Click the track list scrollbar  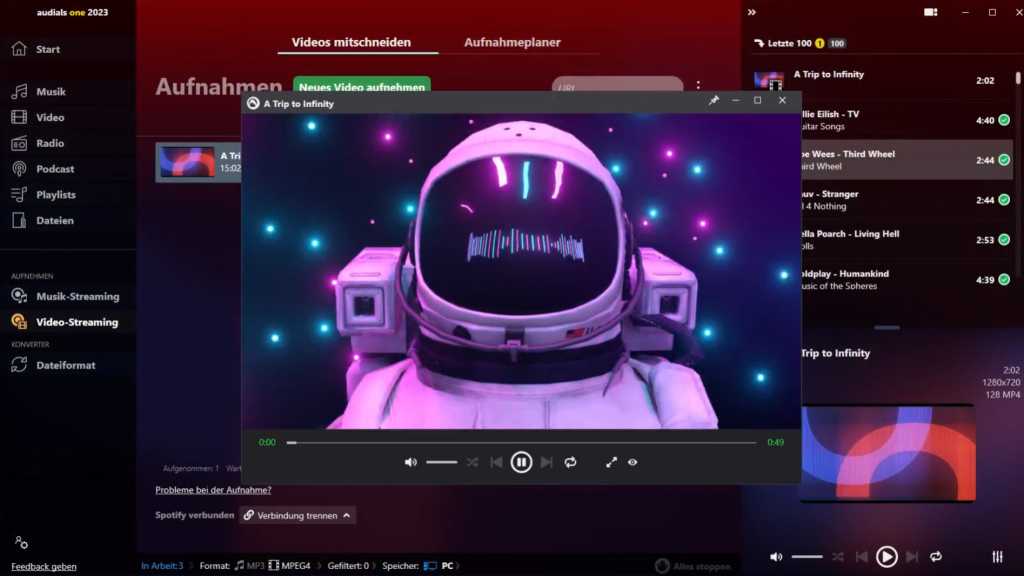[x=1017, y=80]
